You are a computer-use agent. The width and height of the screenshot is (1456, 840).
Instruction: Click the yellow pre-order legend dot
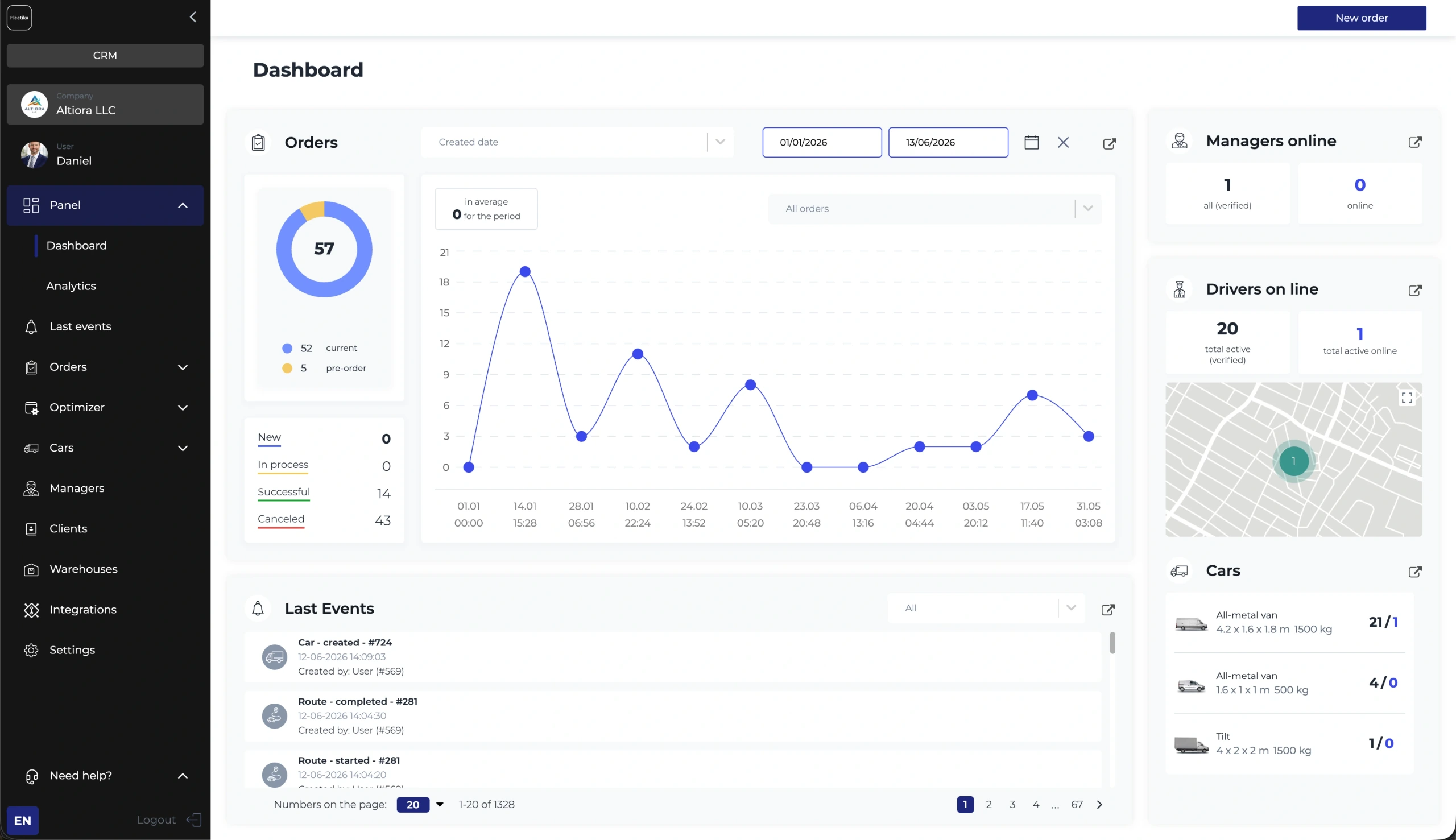tap(287, 369)
